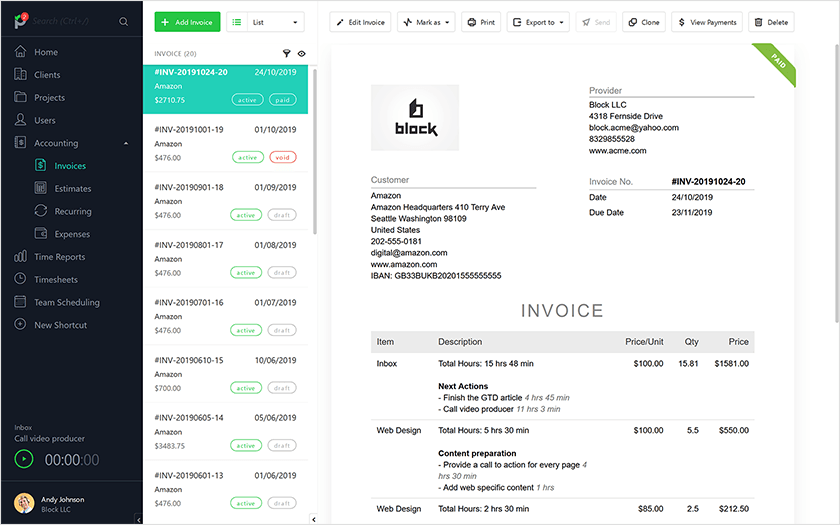Select invoice #INV-20190901-18
840x525 pixels.
pyautogui.click(x=226, y=201)
